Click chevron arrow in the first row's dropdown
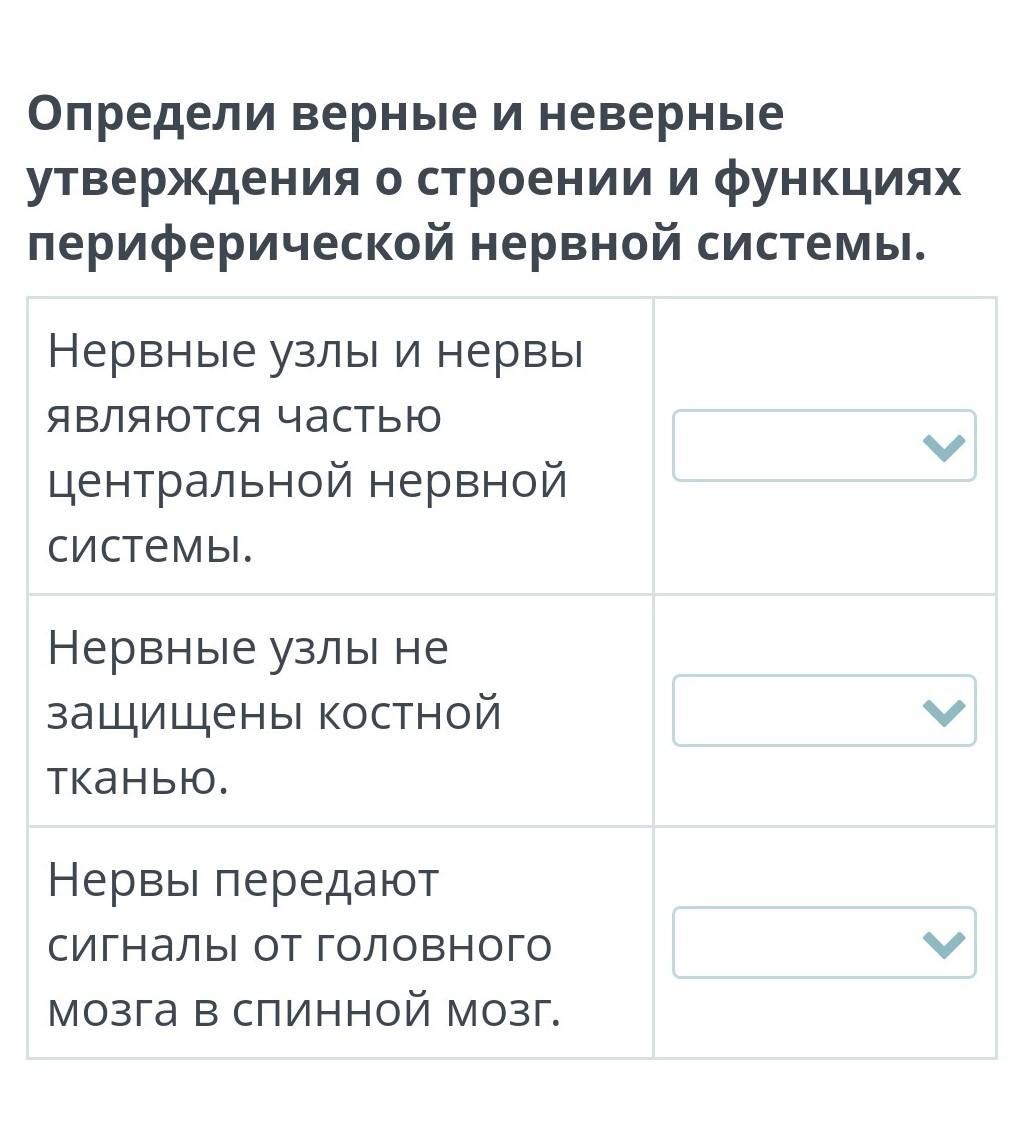Image resolution: width=1033 pixels, height=1142 pixels. coord(945,447)
